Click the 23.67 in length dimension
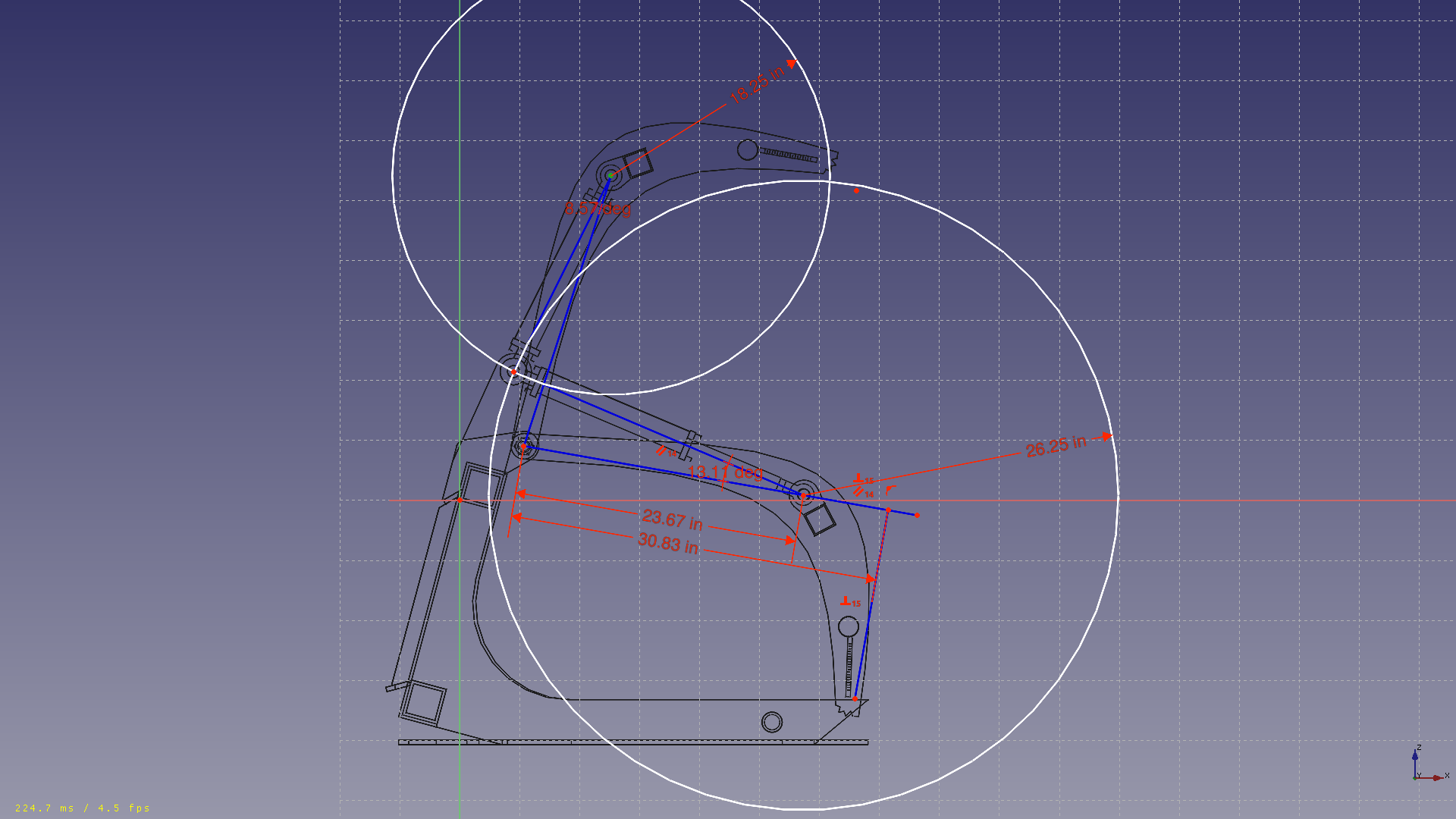This screenshot has height=819, width=1456. 672,519
